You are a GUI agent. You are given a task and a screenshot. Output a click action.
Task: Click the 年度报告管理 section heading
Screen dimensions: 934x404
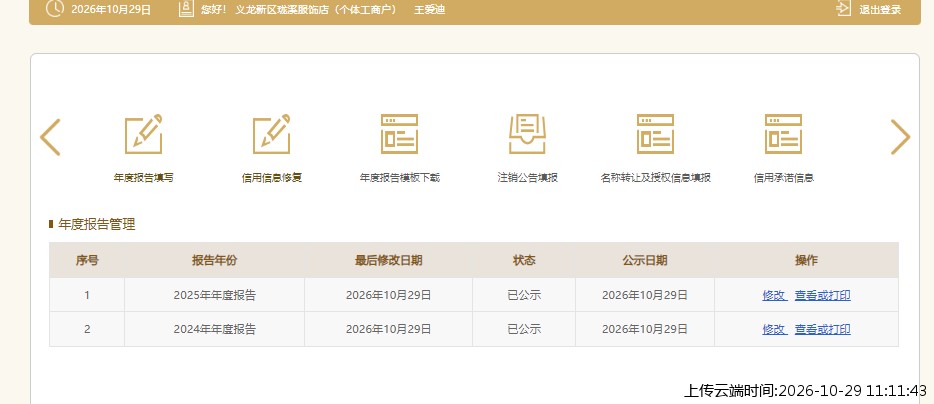[96, 225]
